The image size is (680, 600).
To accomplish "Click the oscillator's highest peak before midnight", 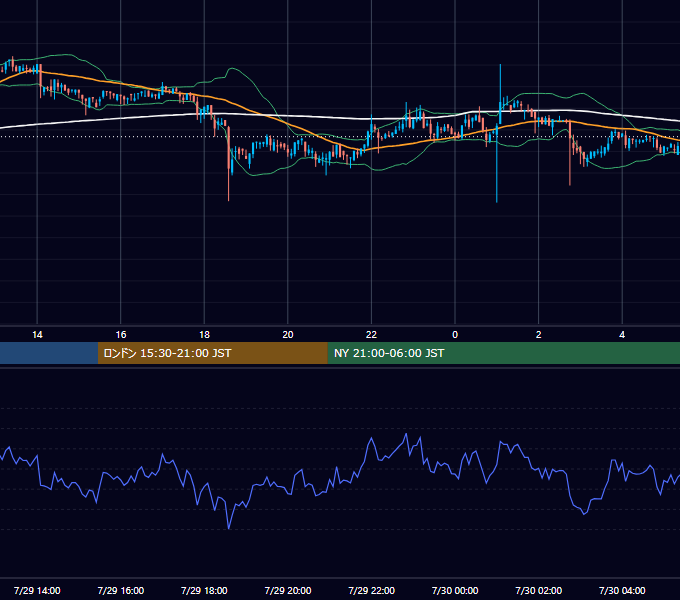I will (406, 434).
